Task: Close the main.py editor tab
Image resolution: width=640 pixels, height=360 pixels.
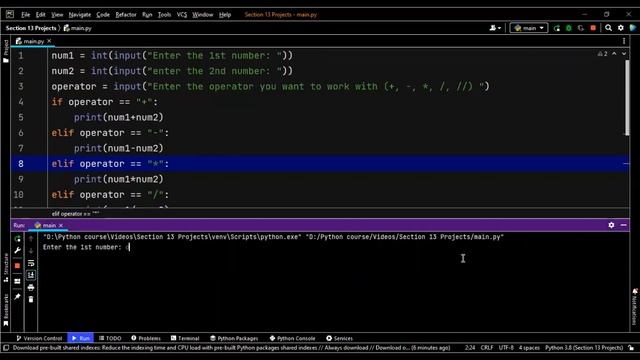Action: point(49,41)
